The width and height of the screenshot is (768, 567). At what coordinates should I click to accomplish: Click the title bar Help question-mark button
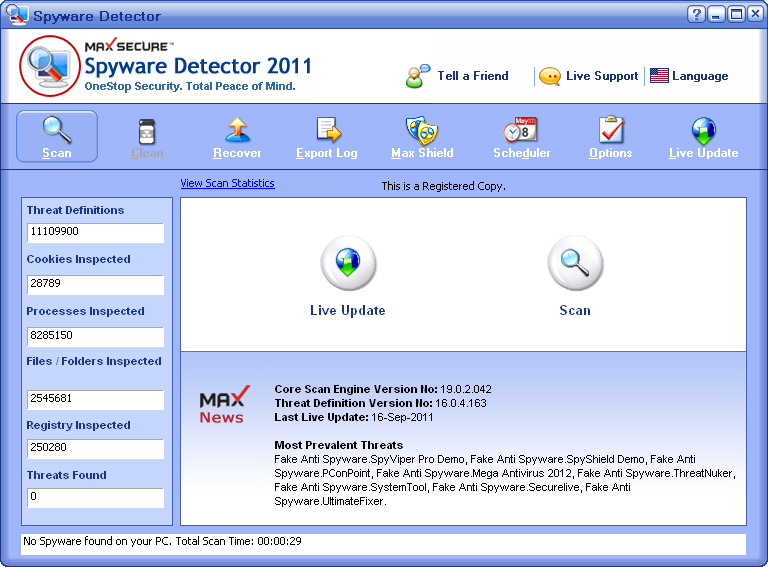(696, 14)
